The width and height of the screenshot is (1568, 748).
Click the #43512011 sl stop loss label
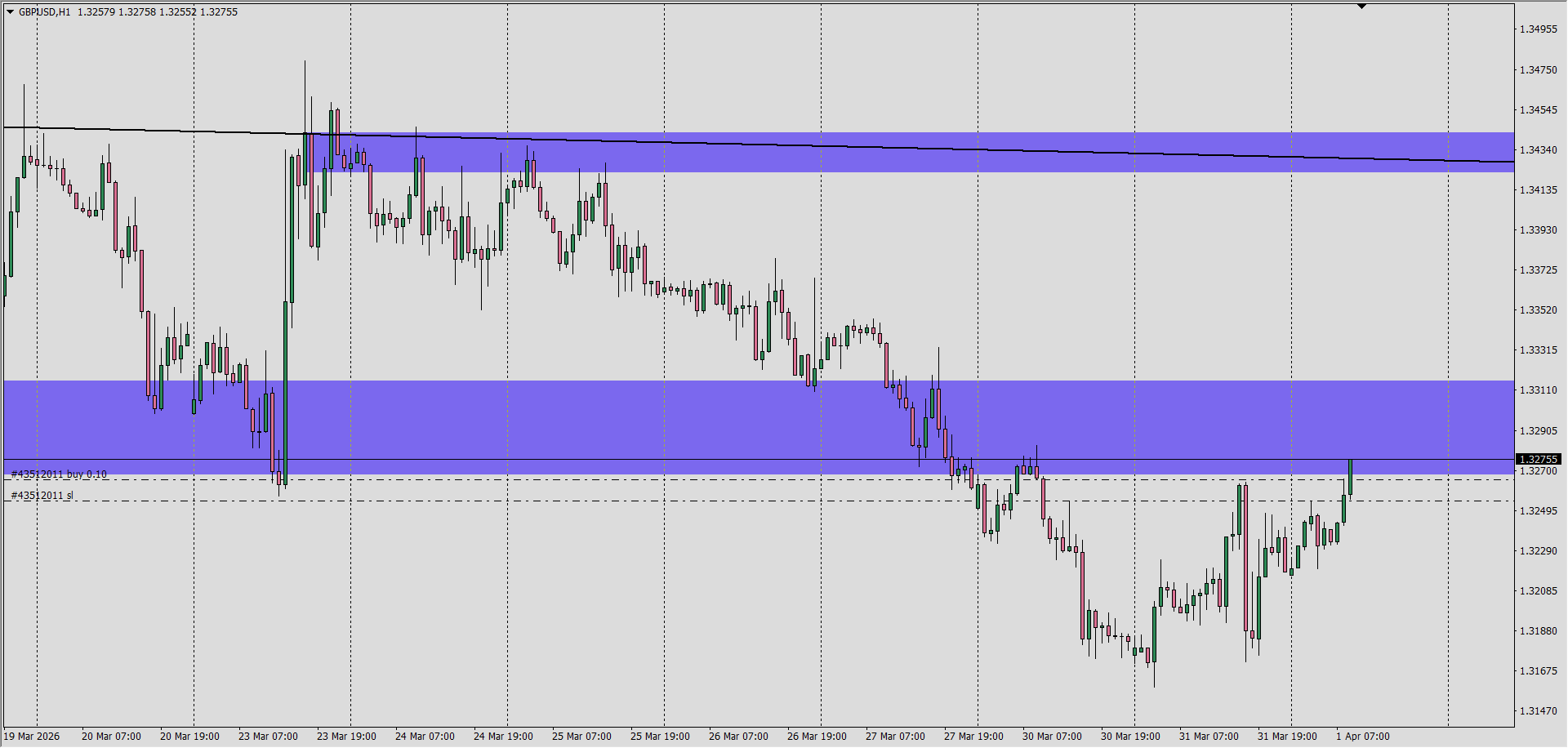point(42,496)
